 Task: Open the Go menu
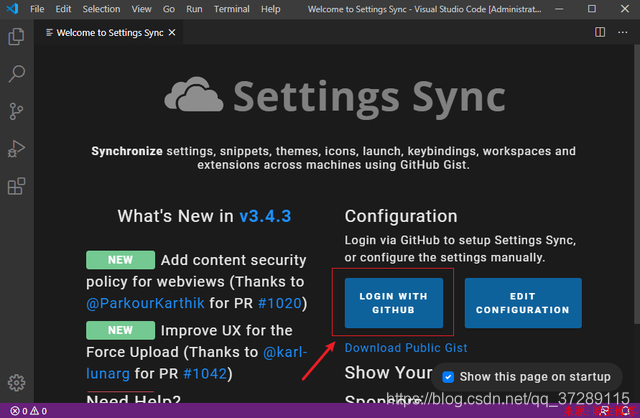click(169, 9)
